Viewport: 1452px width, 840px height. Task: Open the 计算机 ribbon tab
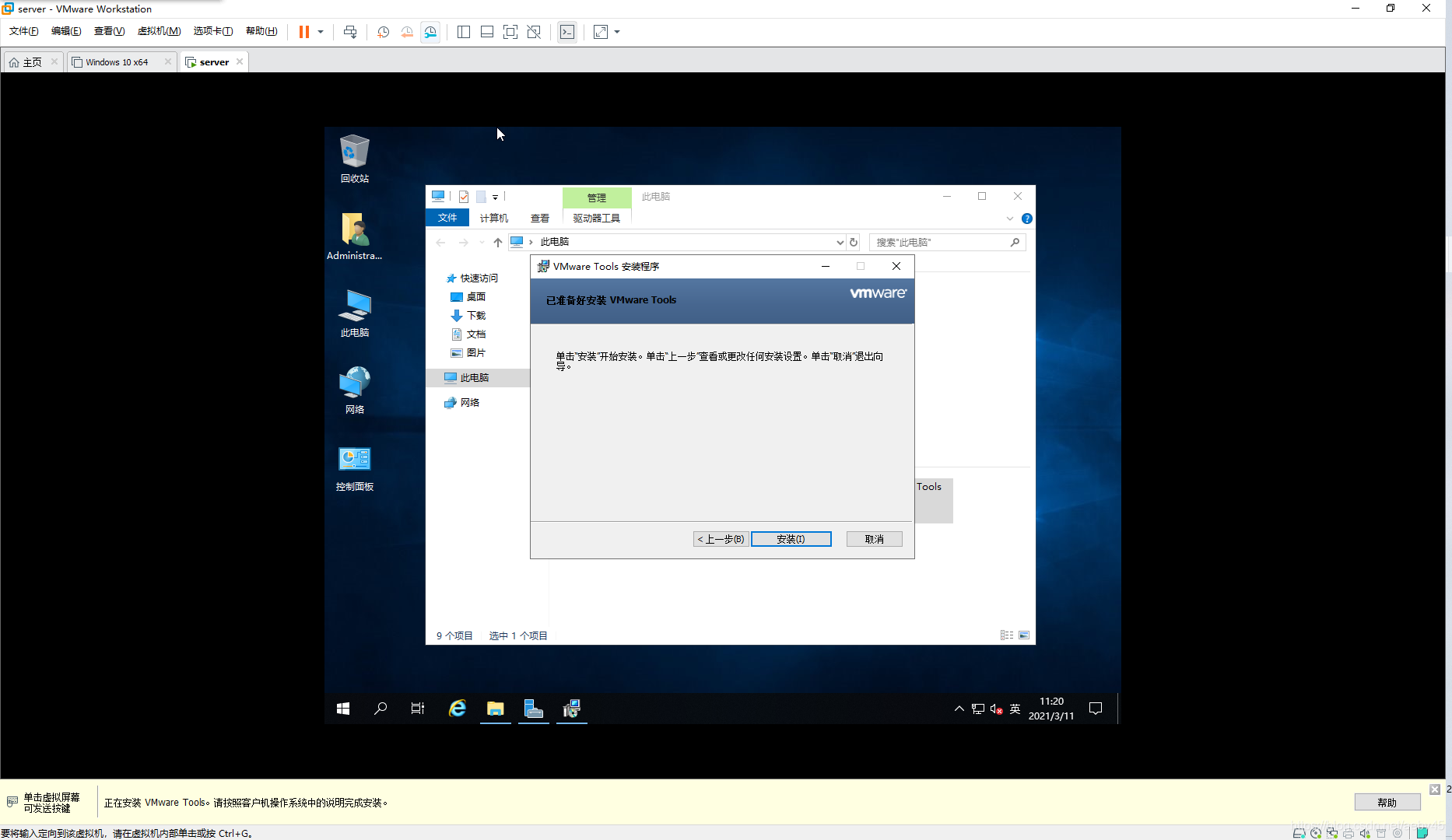pyautogui.click(x=494, y=218)
